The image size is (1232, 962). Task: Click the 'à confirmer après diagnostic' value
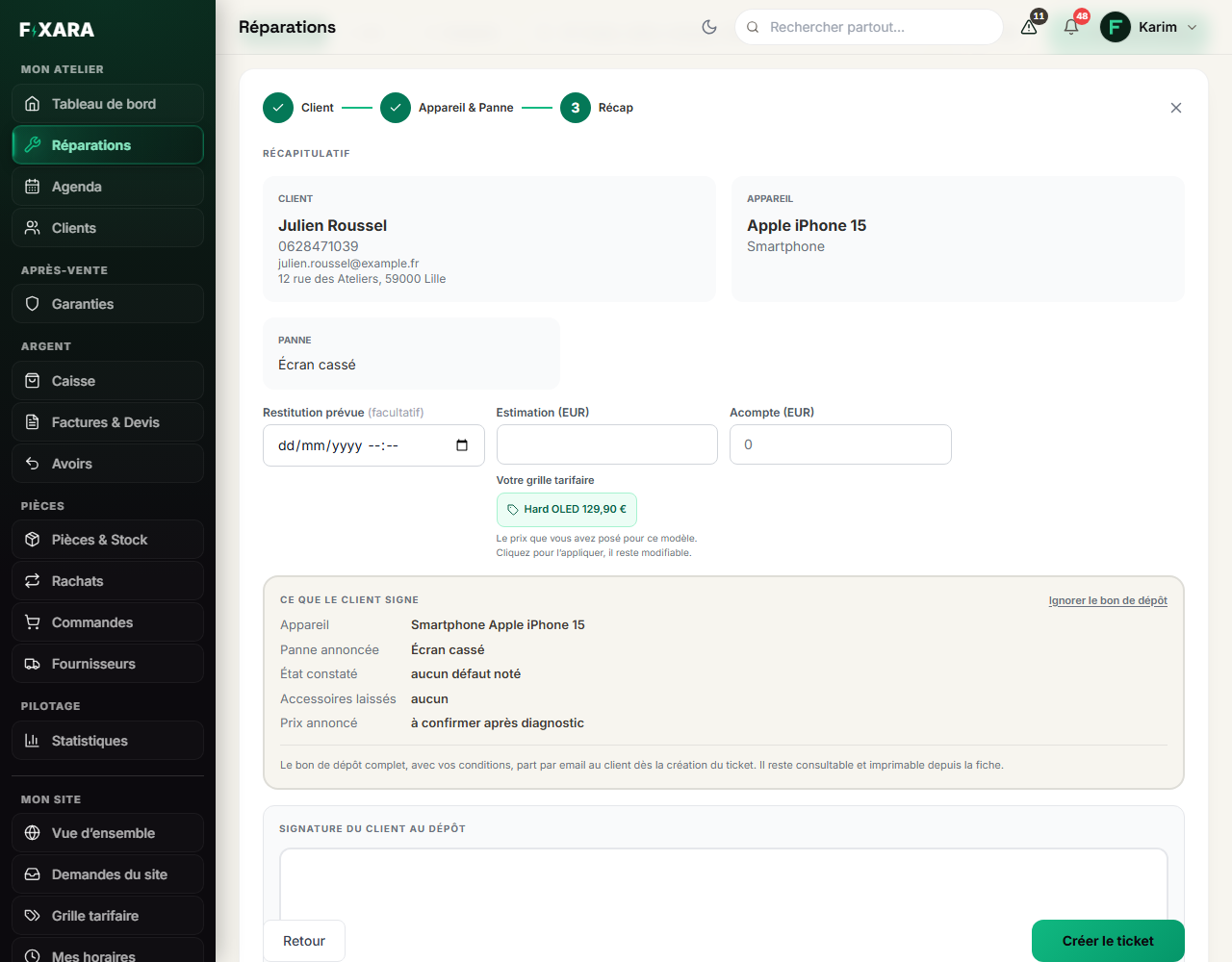[498, 723]
